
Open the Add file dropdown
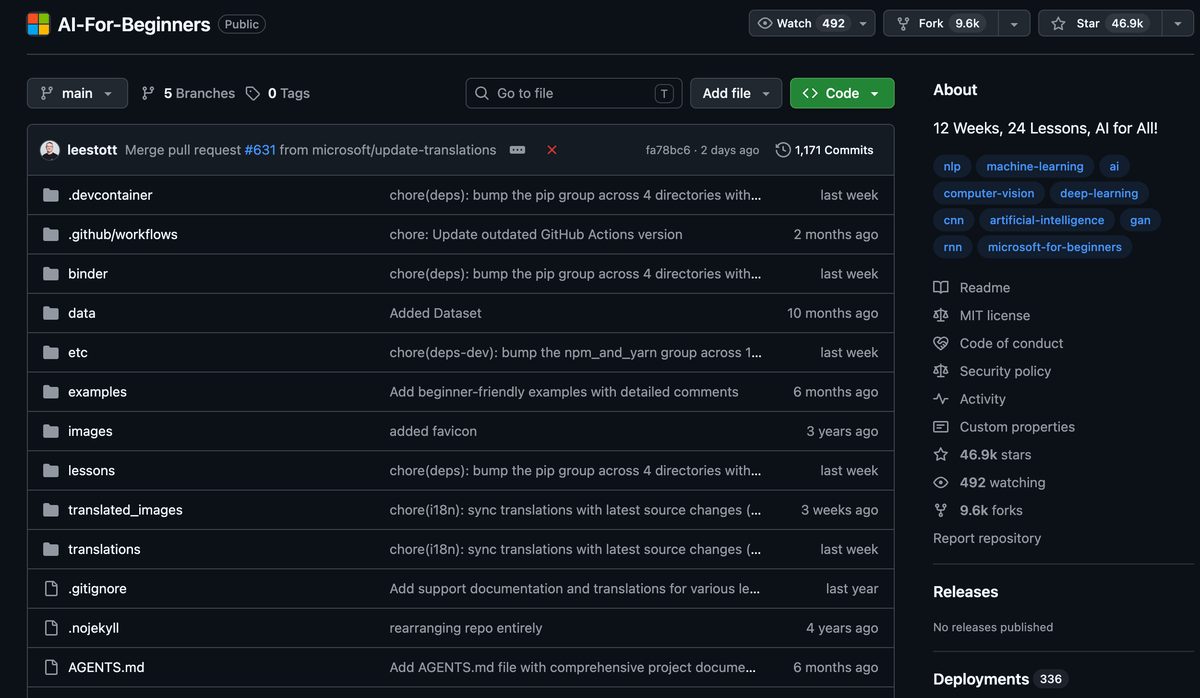click(736, 93)
